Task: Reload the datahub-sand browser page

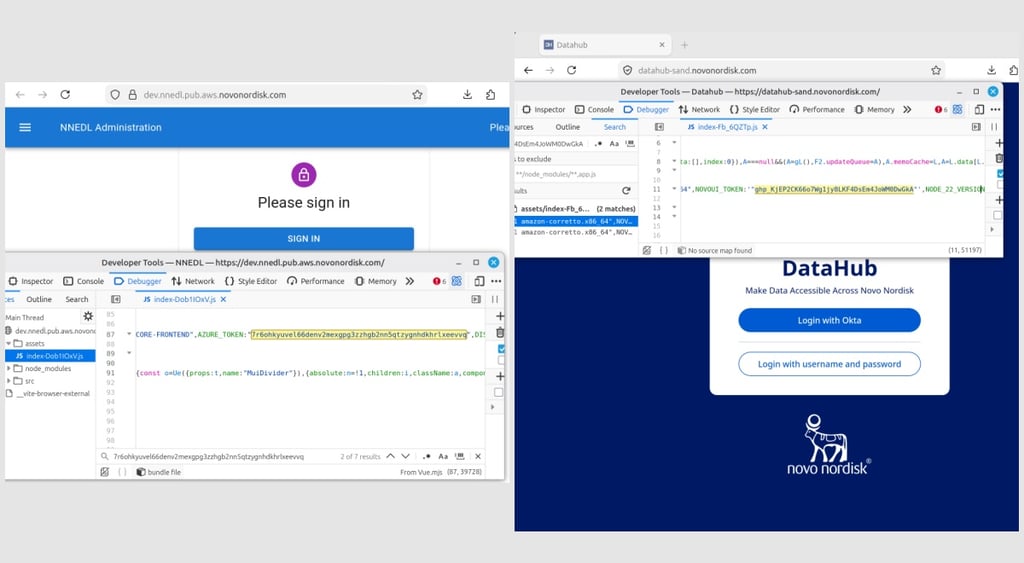Action: coord(571,70)
